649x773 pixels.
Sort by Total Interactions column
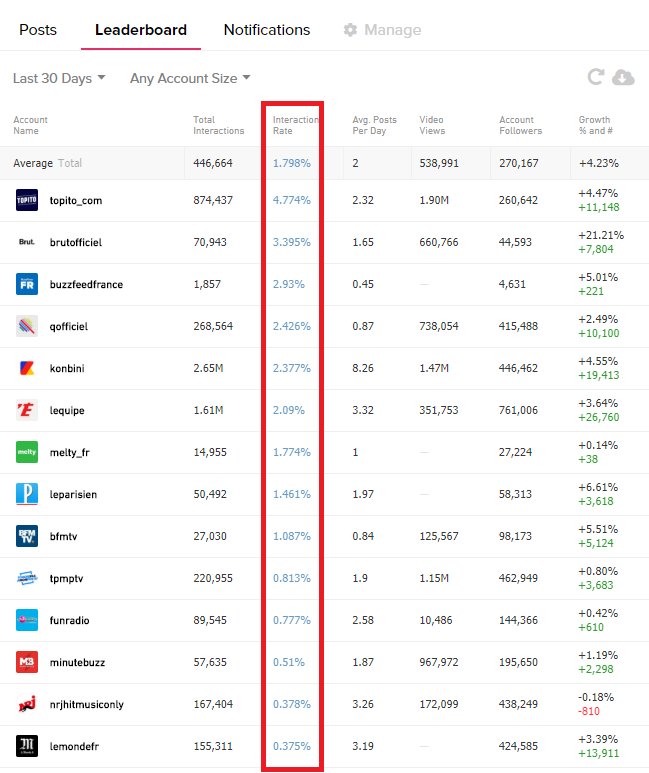tap(218, 125)
